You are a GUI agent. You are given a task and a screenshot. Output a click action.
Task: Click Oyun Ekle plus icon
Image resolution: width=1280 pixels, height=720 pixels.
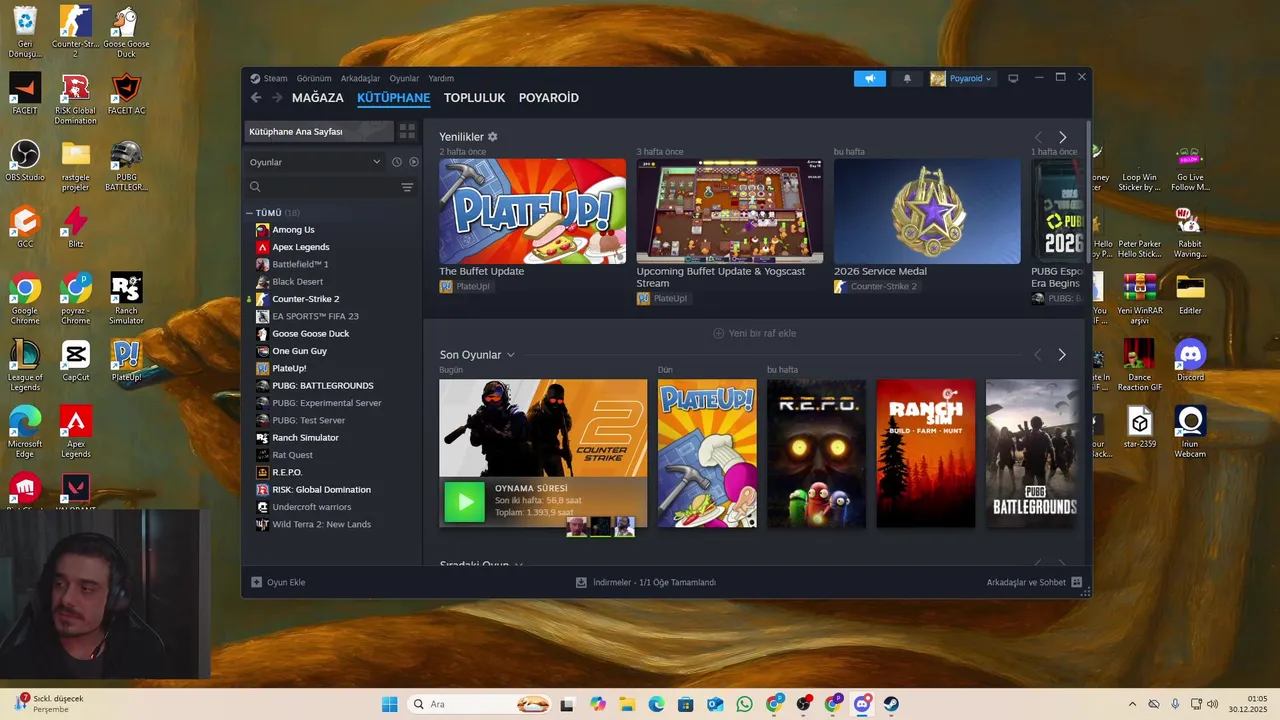coord(257,582)
